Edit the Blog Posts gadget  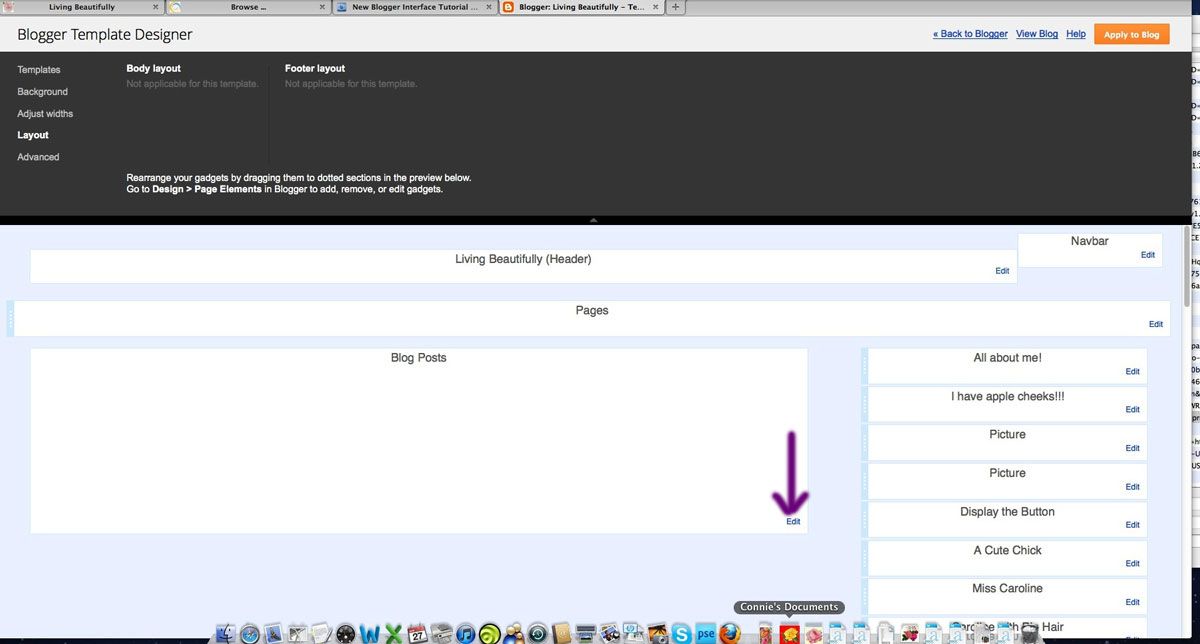click(x=793, y=522)
